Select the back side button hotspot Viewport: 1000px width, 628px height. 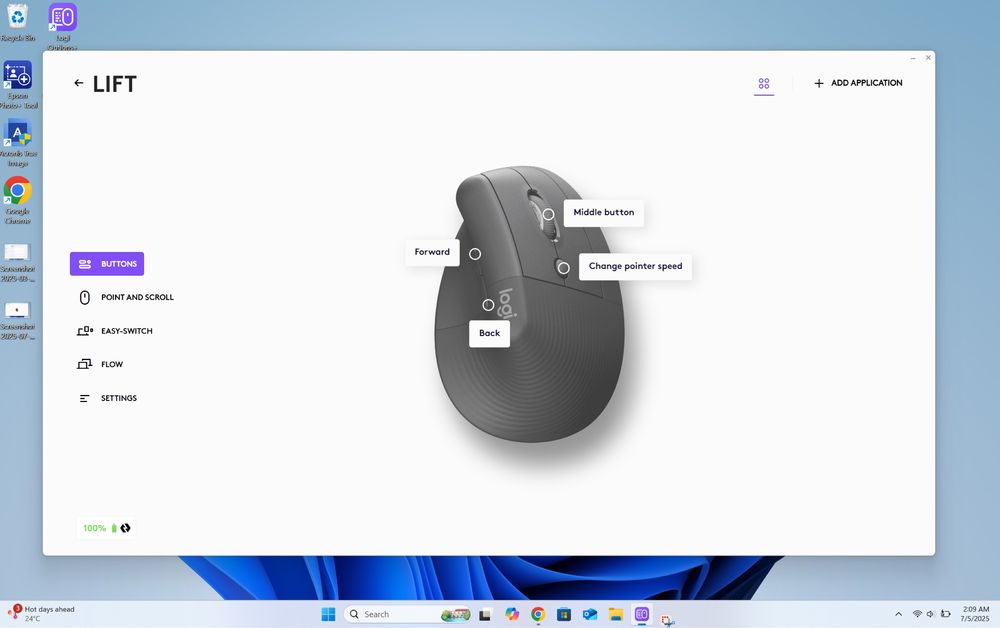488,305
